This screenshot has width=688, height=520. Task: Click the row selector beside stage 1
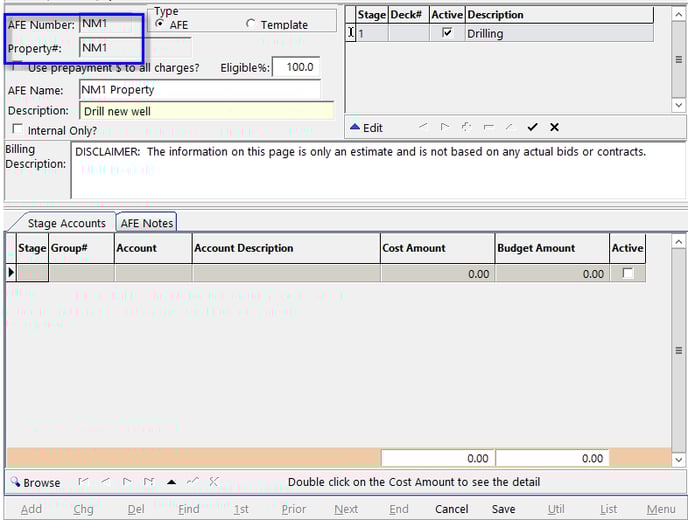pos(351,33)
